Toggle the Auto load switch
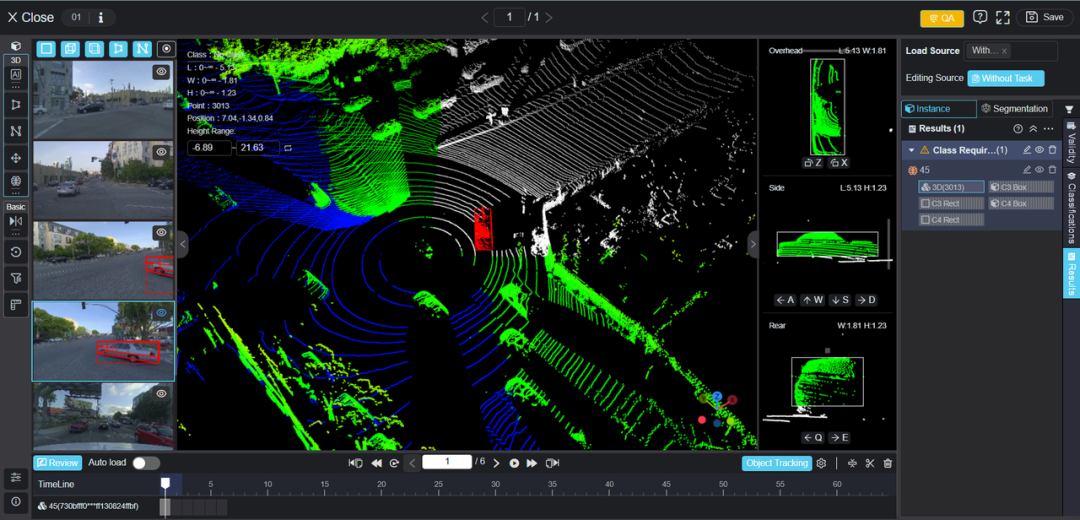Image resolution: width=1080 pixels, height=520 pixels. point(146,463)
